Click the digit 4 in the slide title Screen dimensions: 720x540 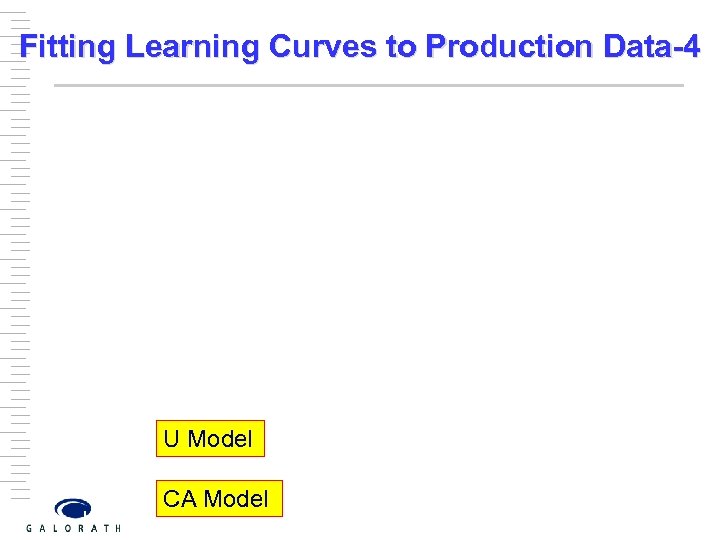(x=691, y=47)
